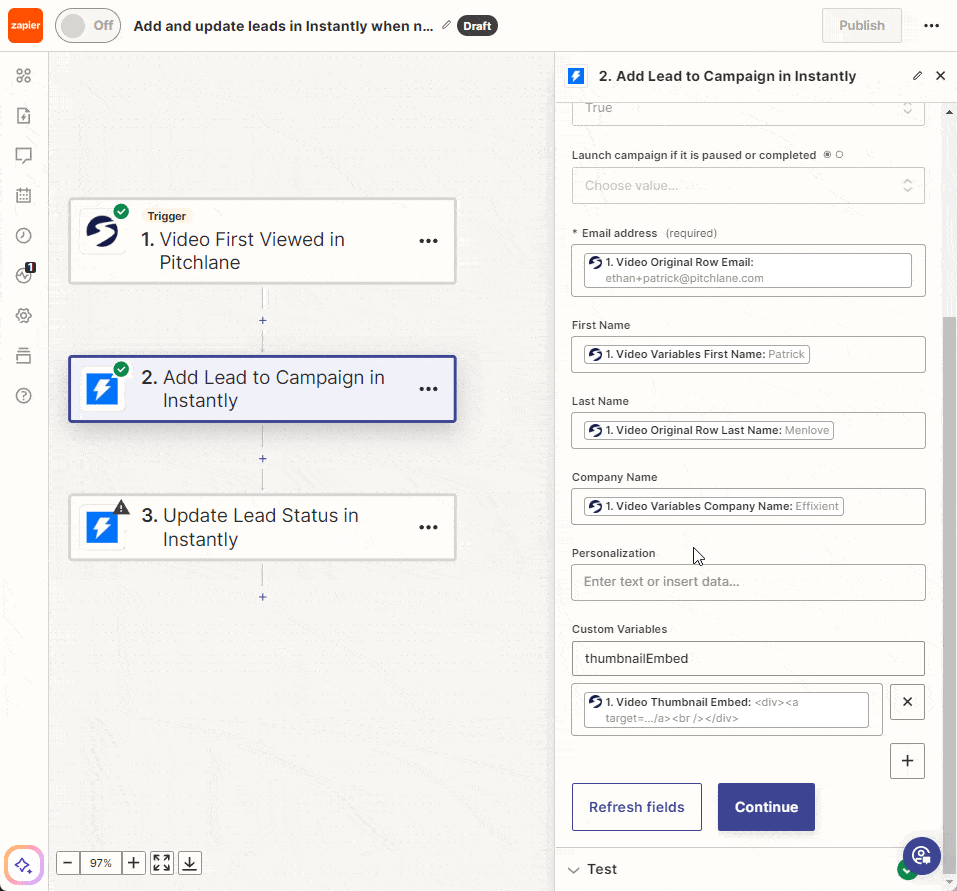The width and height of the screenshot is (957, 891).
Task: Click the Draft status badge
Action: [x=477, y=26]
